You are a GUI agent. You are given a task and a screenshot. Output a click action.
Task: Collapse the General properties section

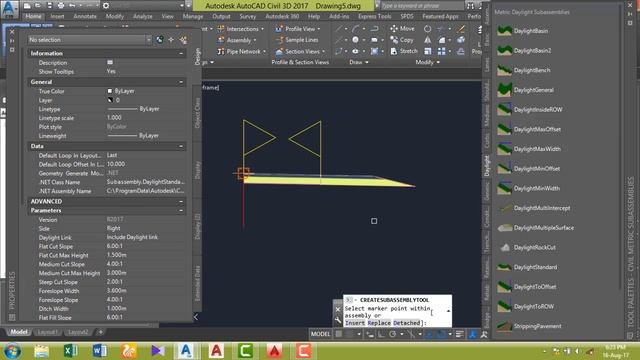[x=181, y=82]
